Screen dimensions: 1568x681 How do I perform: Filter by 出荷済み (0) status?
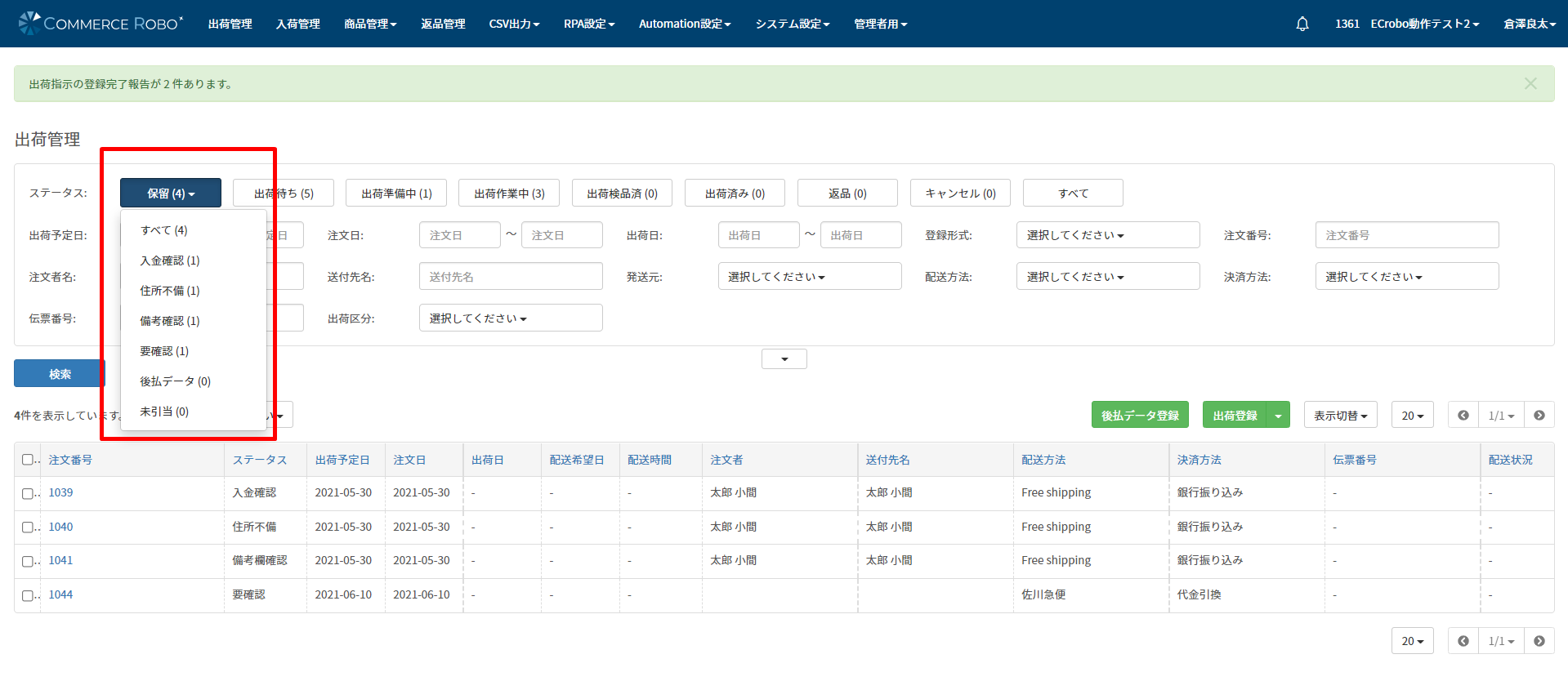(735, 194)
